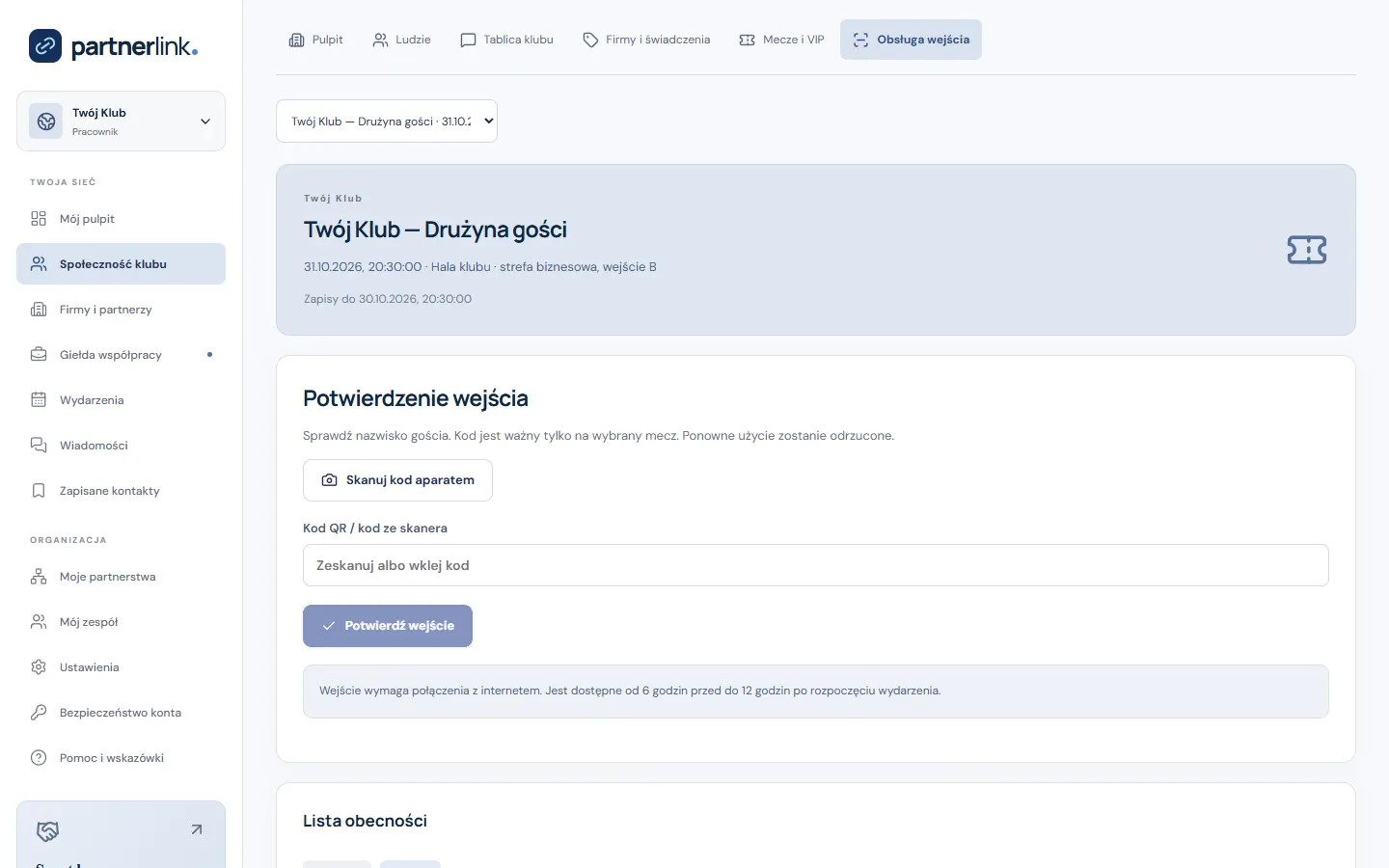Click the partnerlink logo icon
The width and height of the screenshot is (1389, 868).
click(x=45, y=45)
